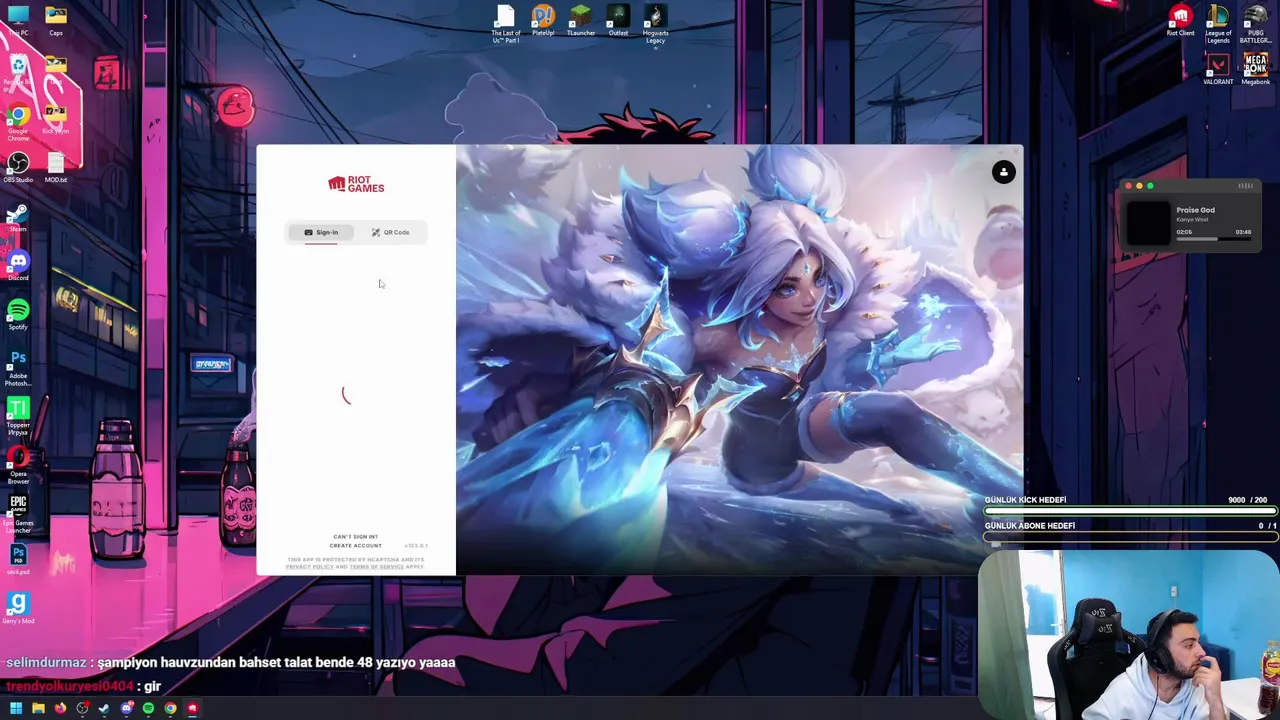Open Discord from the taskbar
The height and width of the screenshot is (720, 1280).
(x=126, y=708)
